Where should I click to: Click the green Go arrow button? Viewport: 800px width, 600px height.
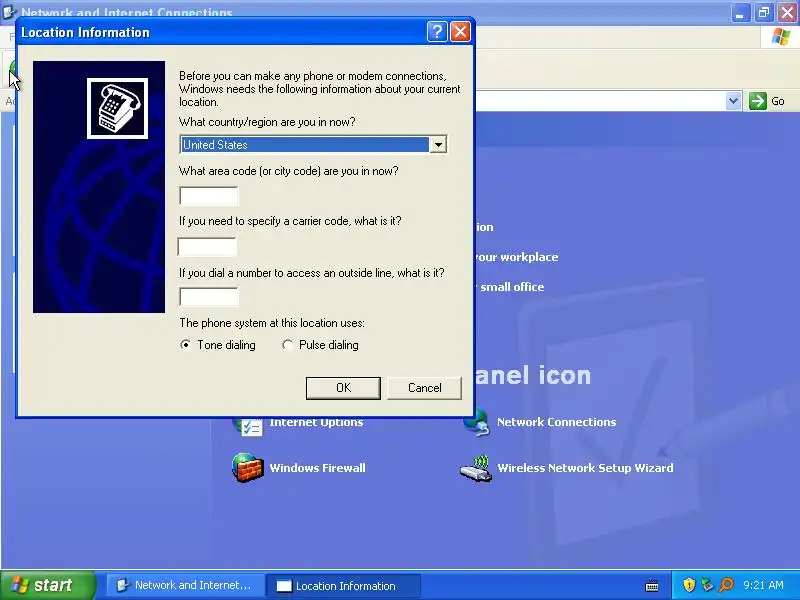click(x=758, y=101)
